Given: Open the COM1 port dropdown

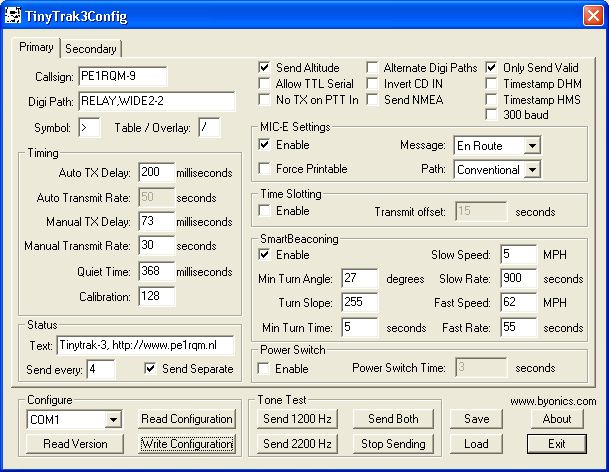Looking at the screenshot, I should 113,420.
